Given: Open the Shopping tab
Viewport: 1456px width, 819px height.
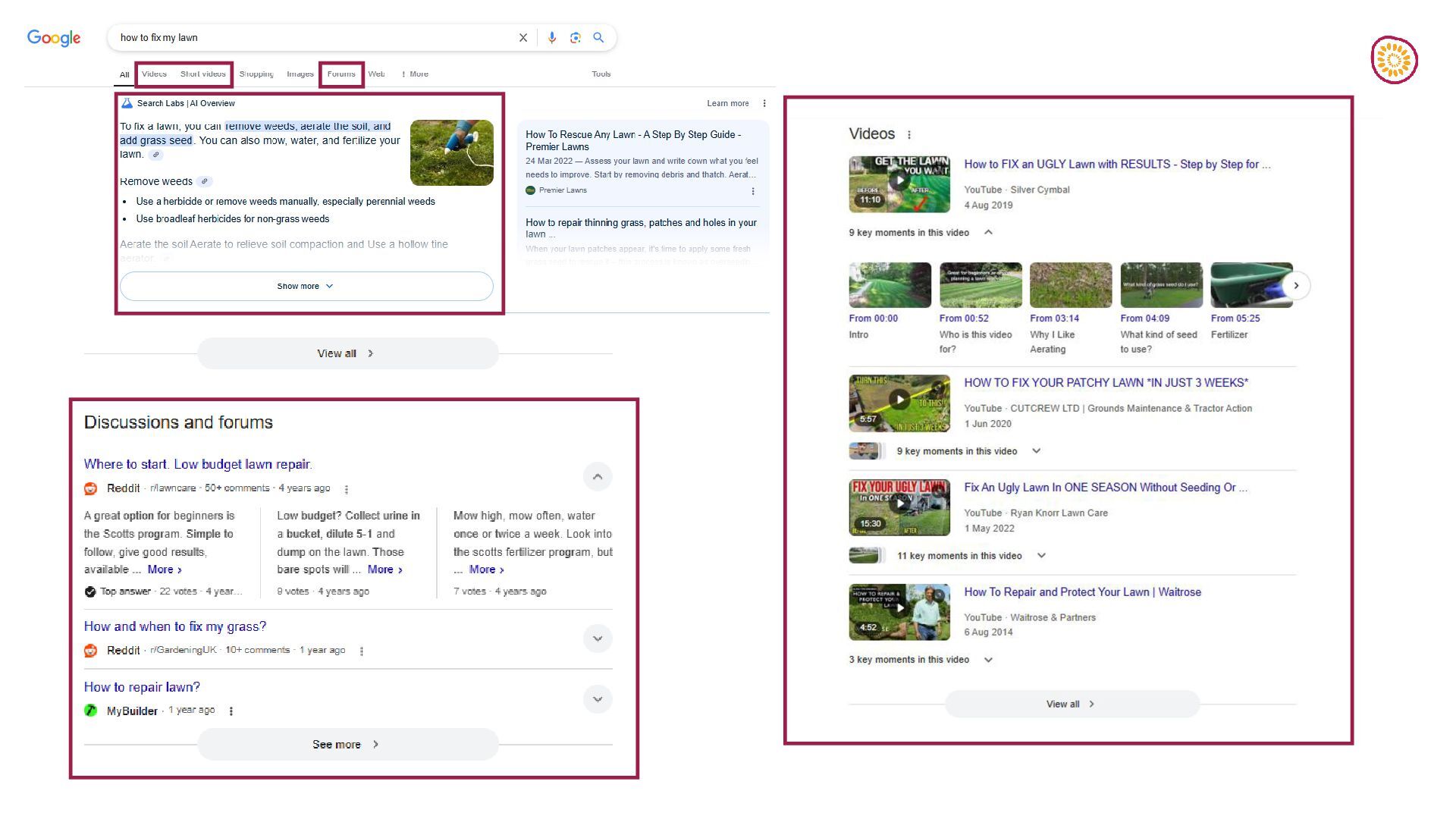Looking at the screenshot, I should coord(256,74).
